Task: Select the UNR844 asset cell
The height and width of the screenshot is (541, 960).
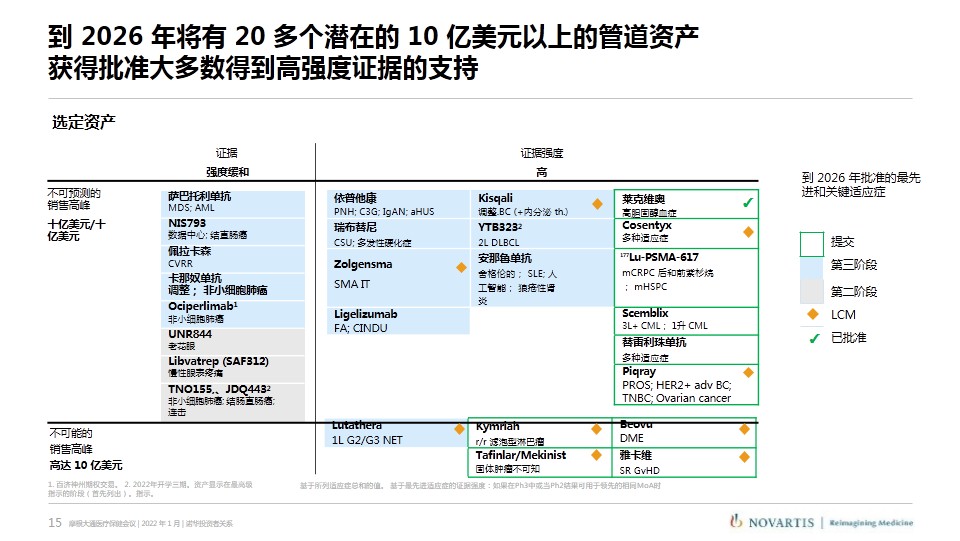Action: point(234,340)
